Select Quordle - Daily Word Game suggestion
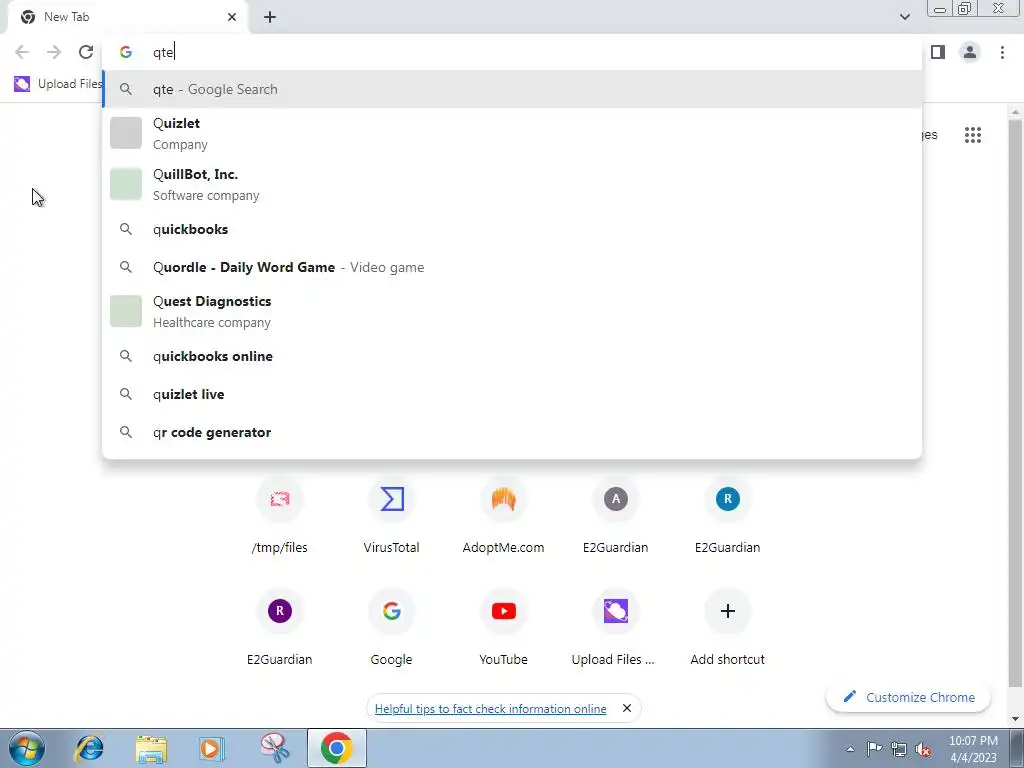The image size is (1024, 768). pyautogui.click(x=512, y=267)
